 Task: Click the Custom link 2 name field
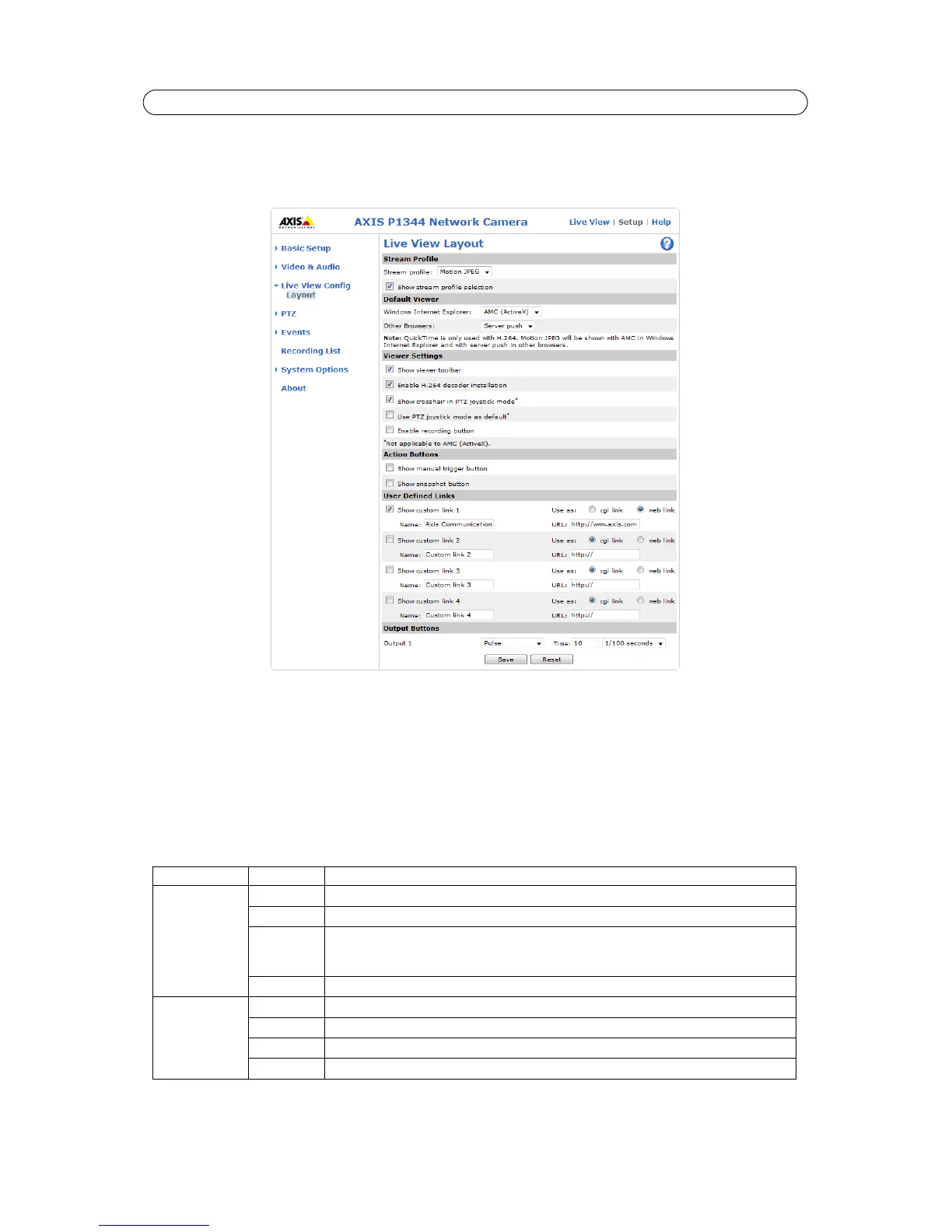pos(458,555)
